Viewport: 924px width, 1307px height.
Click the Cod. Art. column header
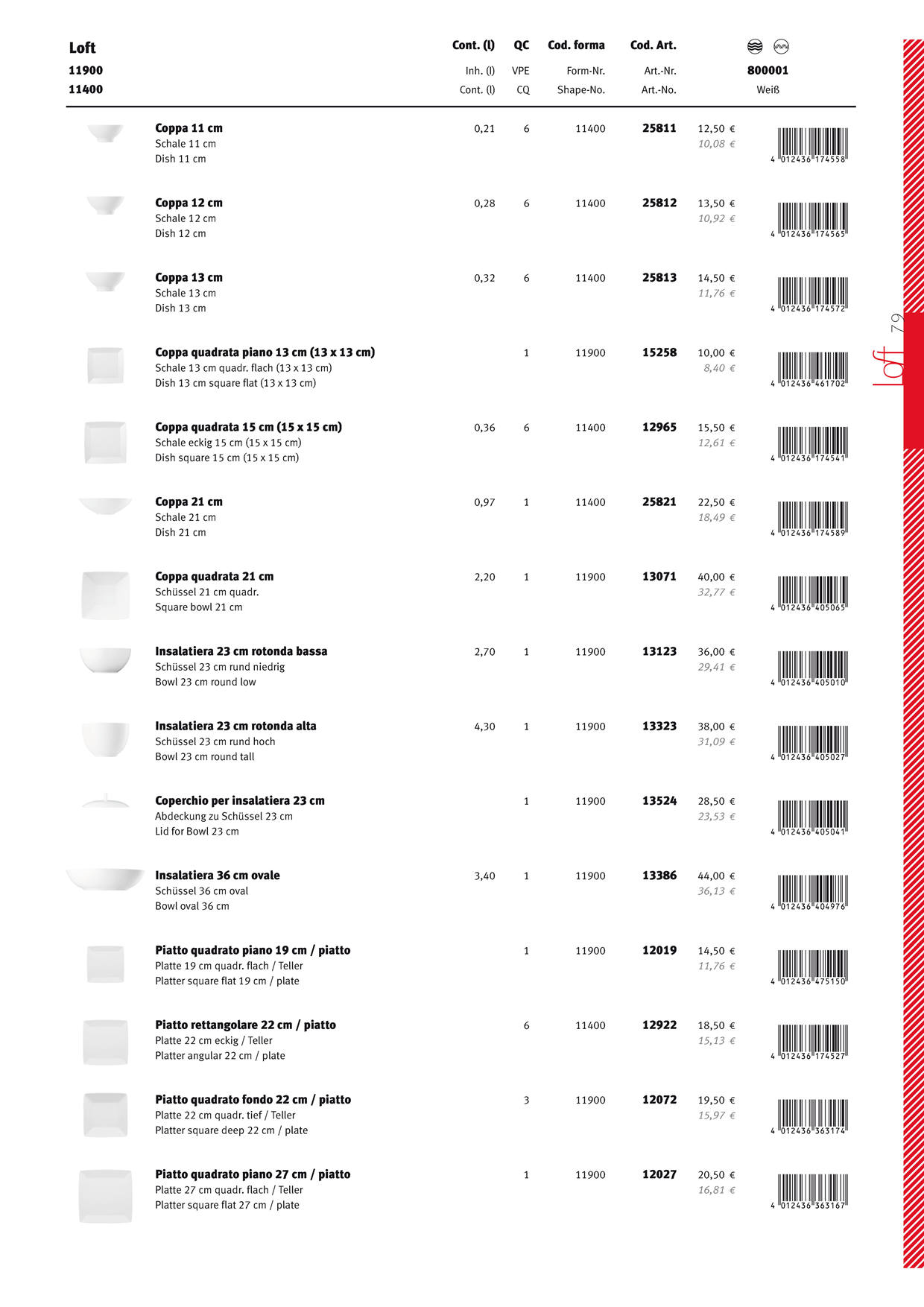[x=653, y=45]
